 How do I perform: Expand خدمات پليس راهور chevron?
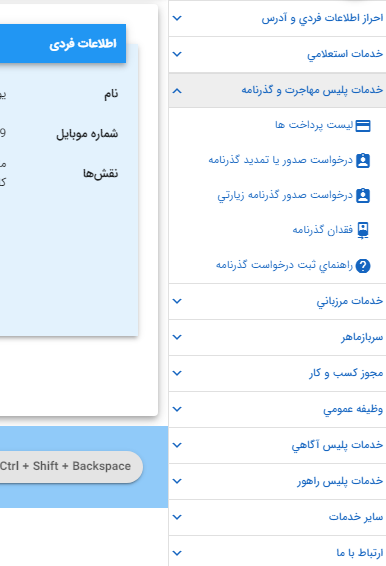click(x=177, y=481)
